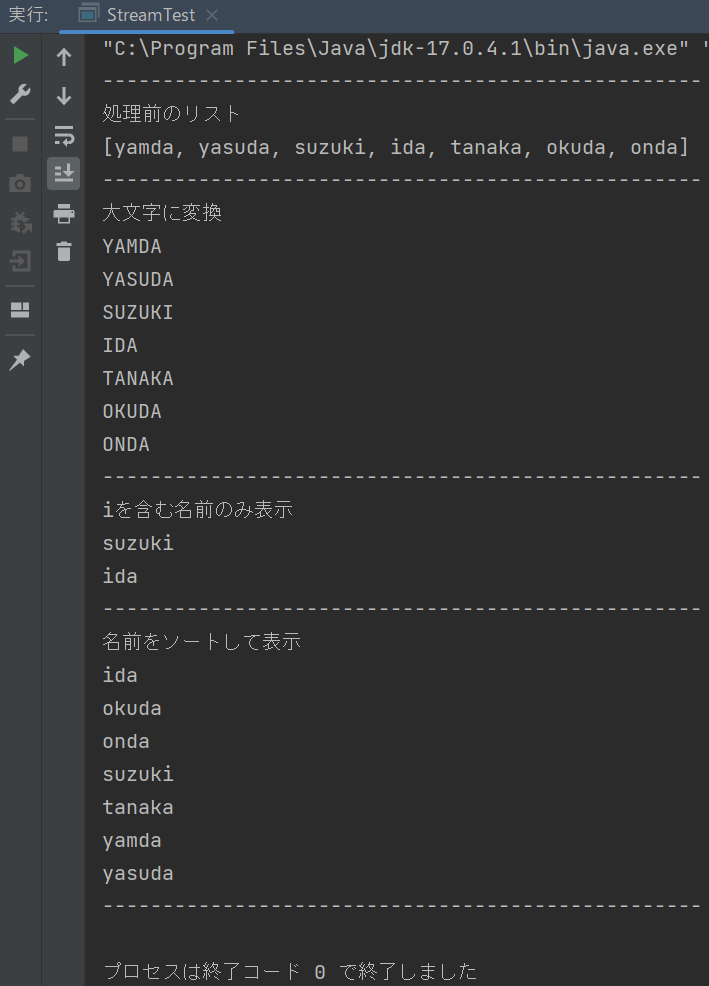Print the console output
This screenshot has height=986, width=709.
coord(64,214)
